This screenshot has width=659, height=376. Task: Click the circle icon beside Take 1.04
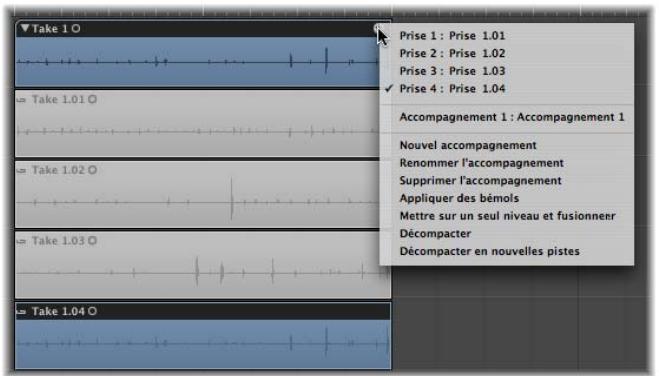pyautogui.click(x=92, y=311)
